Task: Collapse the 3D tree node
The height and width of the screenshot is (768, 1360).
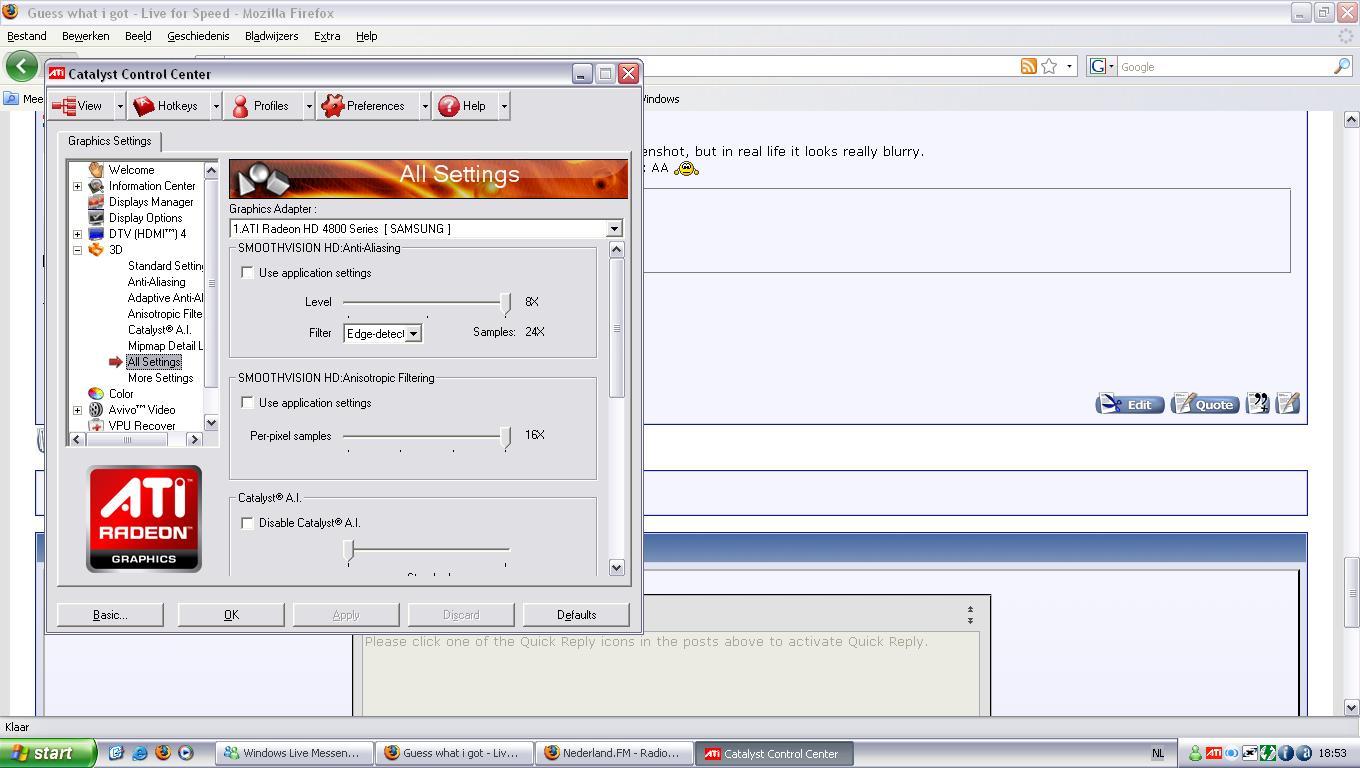Action: tap(77, 250)
